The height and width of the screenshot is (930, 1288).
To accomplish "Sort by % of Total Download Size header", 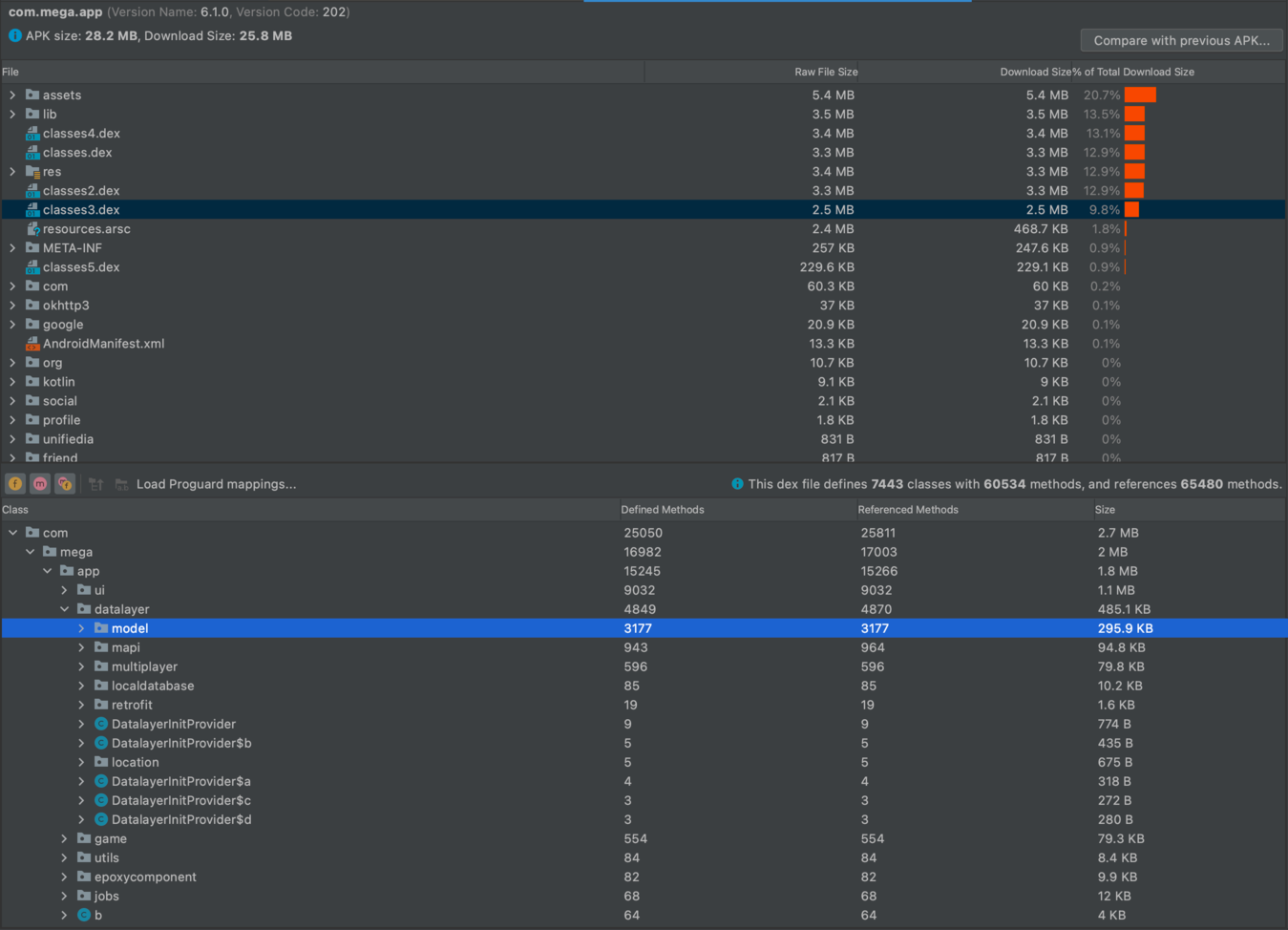I will pyautogui.click(x=1178, y=72).
